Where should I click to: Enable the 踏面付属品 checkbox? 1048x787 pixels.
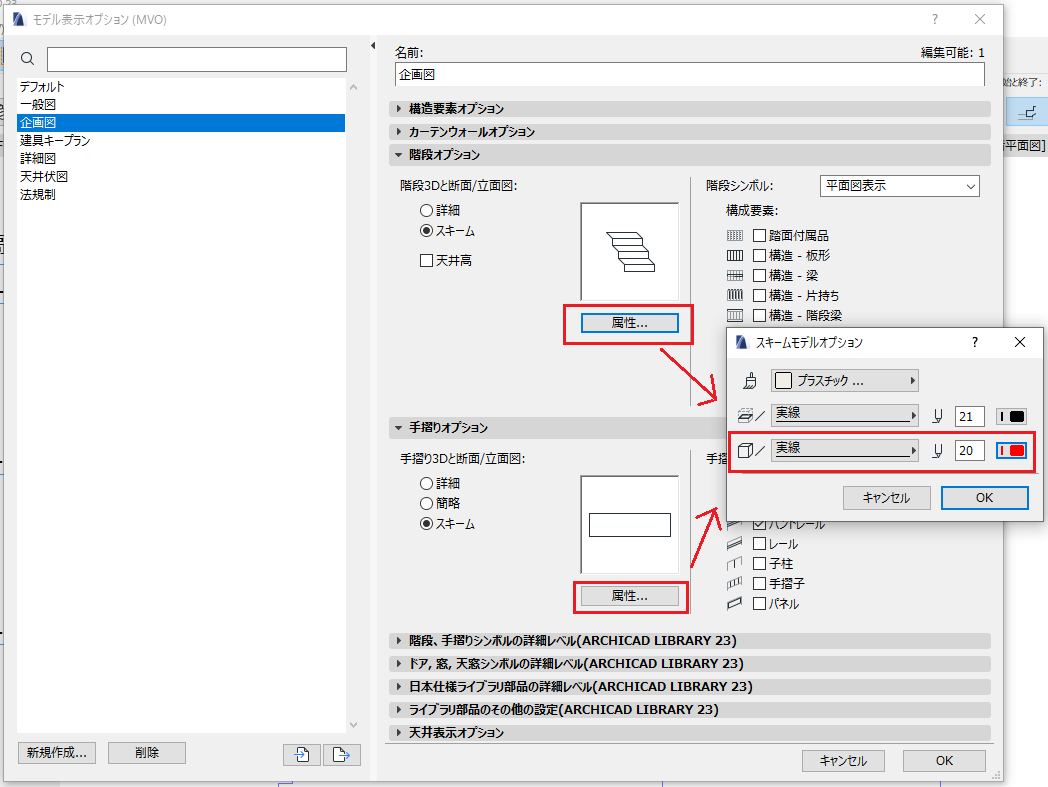[759, 235]
